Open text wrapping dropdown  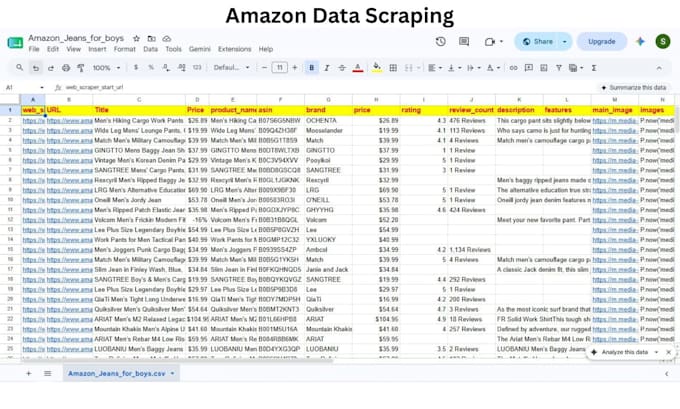pos(474,68)
